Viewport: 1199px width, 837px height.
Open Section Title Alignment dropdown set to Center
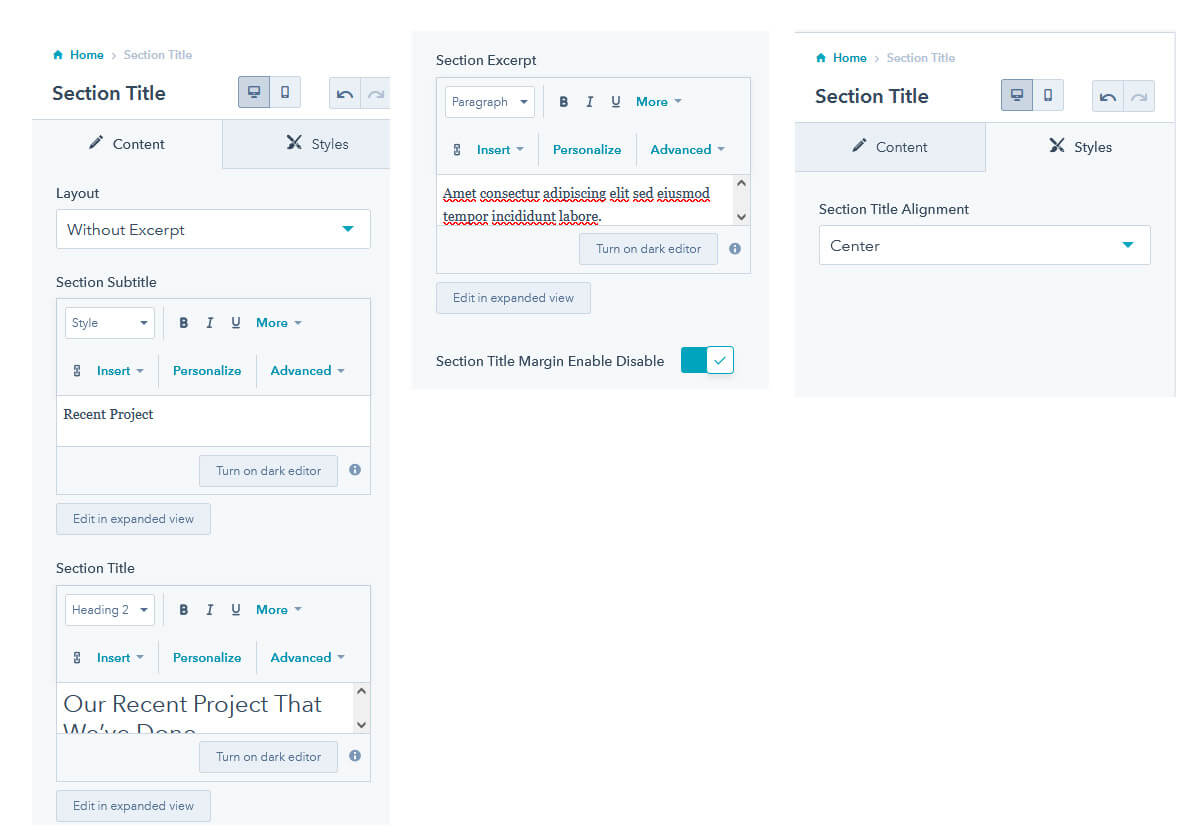pos(984,246)
